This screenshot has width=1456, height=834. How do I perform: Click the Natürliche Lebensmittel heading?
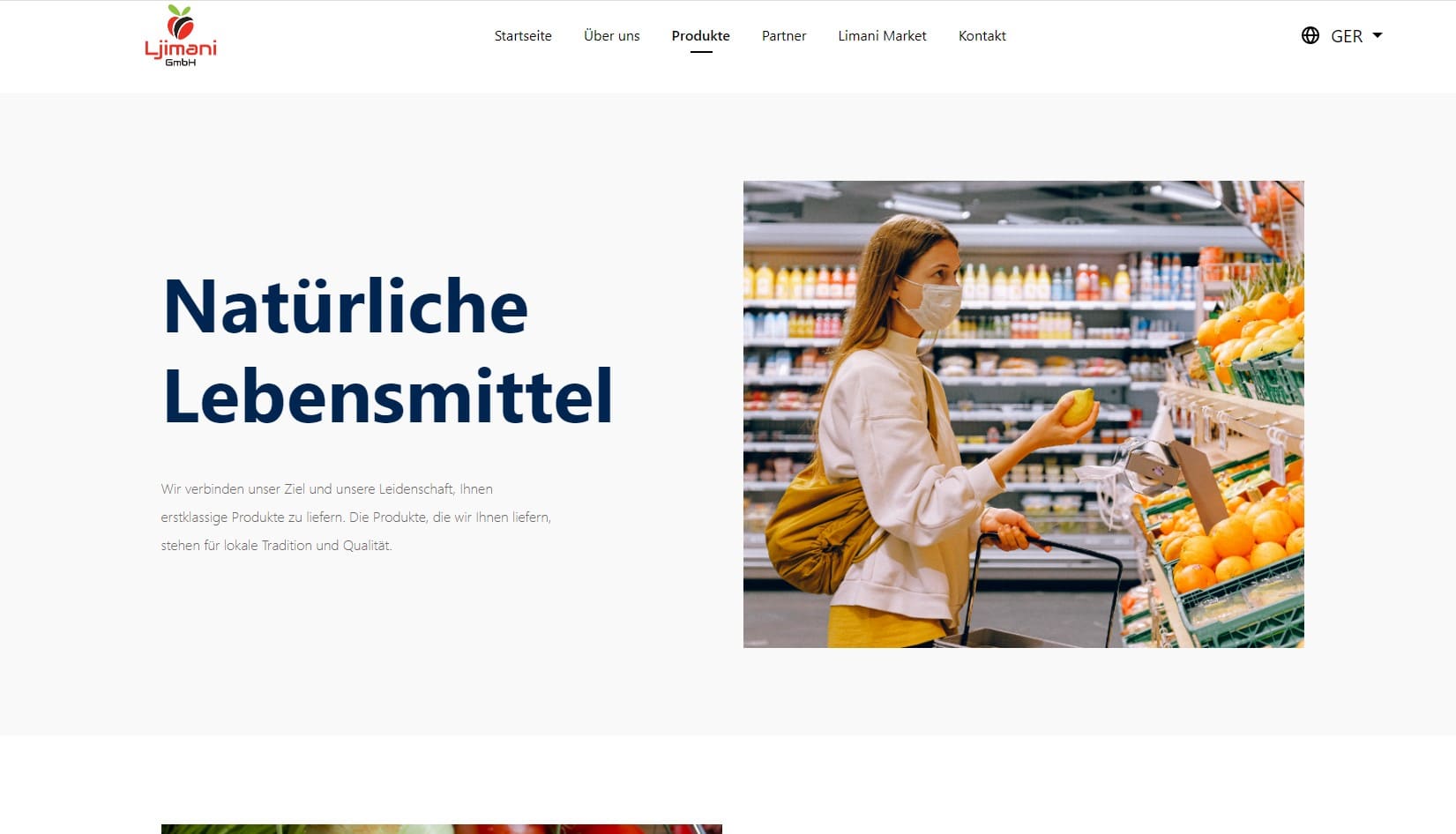click(388, 351)
